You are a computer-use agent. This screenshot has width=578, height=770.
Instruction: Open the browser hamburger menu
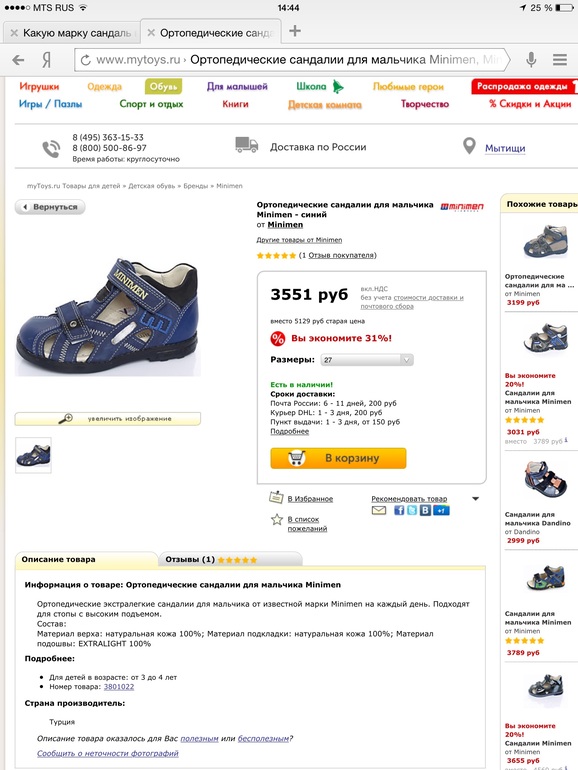tap(560, 59)
